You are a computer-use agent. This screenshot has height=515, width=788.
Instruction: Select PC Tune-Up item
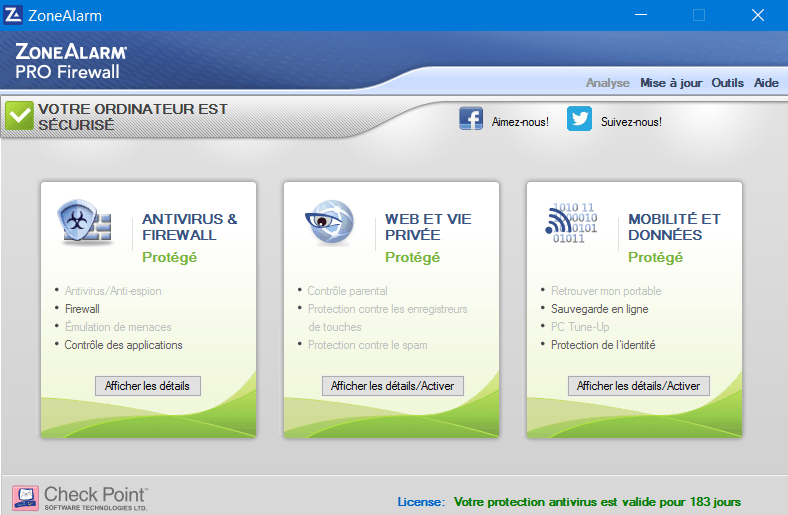[580, 327]
